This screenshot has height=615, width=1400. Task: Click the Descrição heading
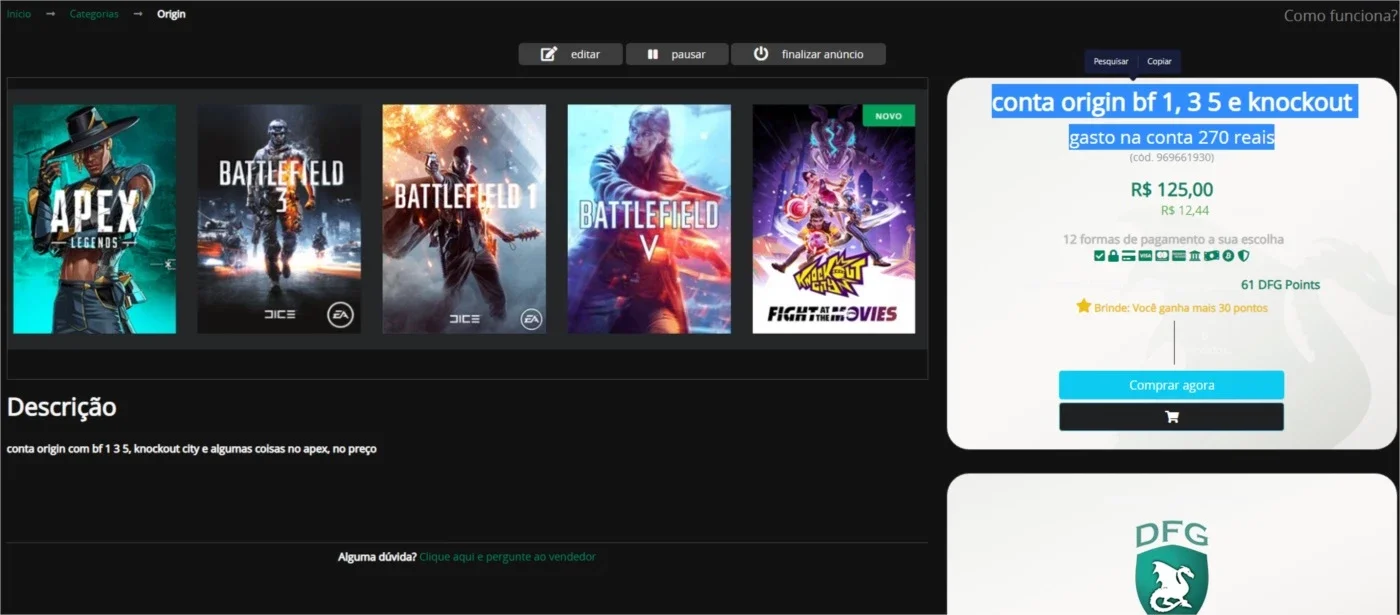click(x=62, y=407)
